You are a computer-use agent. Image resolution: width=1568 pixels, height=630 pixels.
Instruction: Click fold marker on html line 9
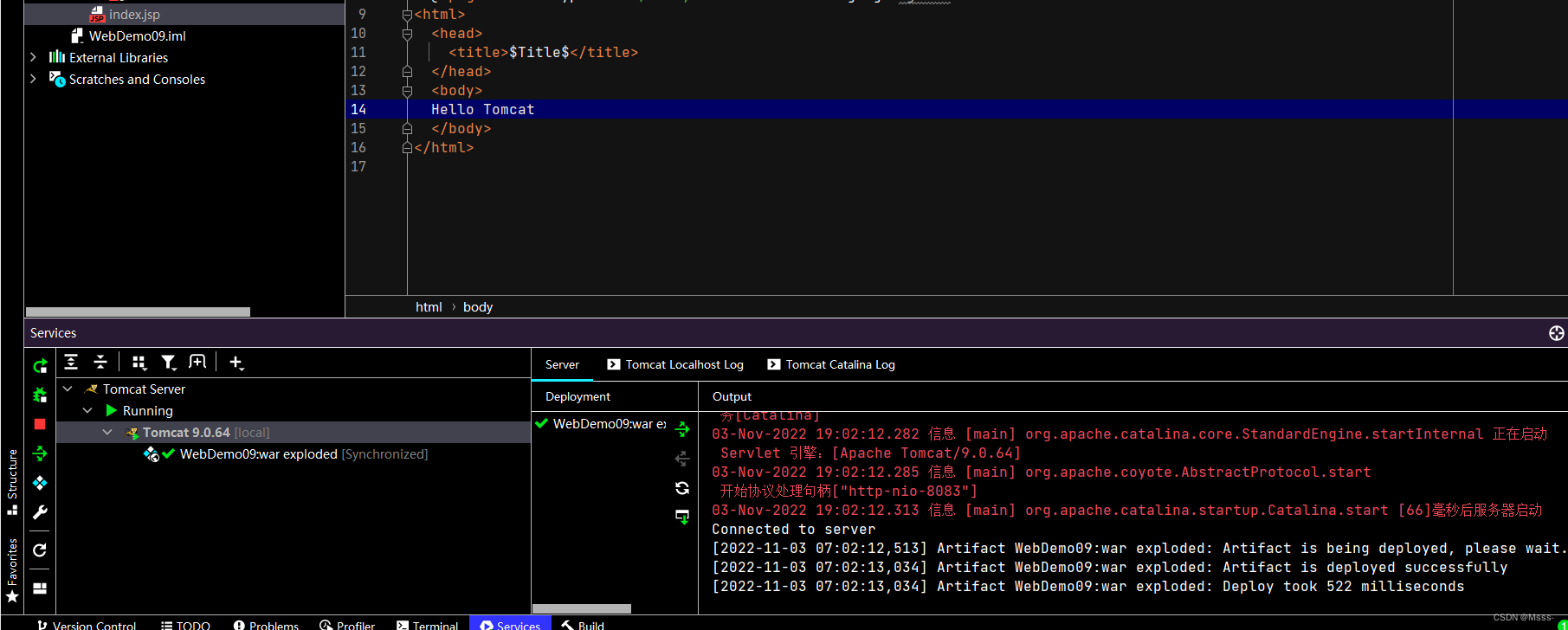[x=407, y=15]
